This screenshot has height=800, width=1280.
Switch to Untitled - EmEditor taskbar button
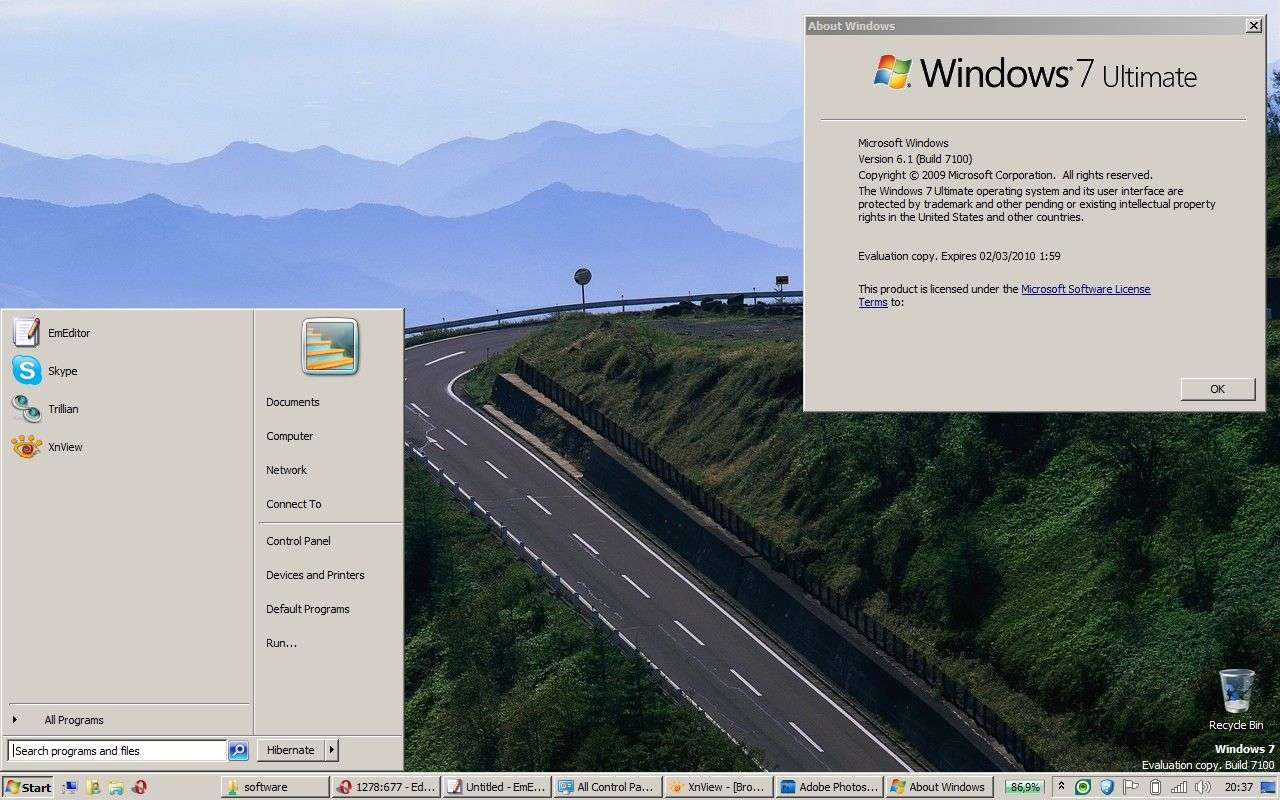pyautogui.click(x=496, y=787)
